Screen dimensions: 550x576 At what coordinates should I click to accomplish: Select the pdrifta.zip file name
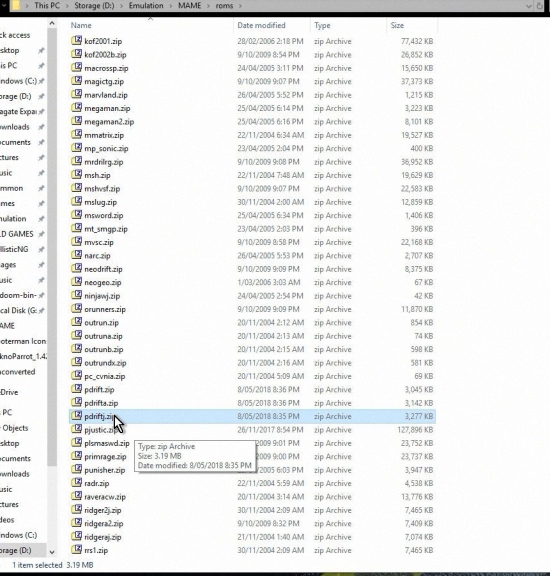[x=101, y=403]
